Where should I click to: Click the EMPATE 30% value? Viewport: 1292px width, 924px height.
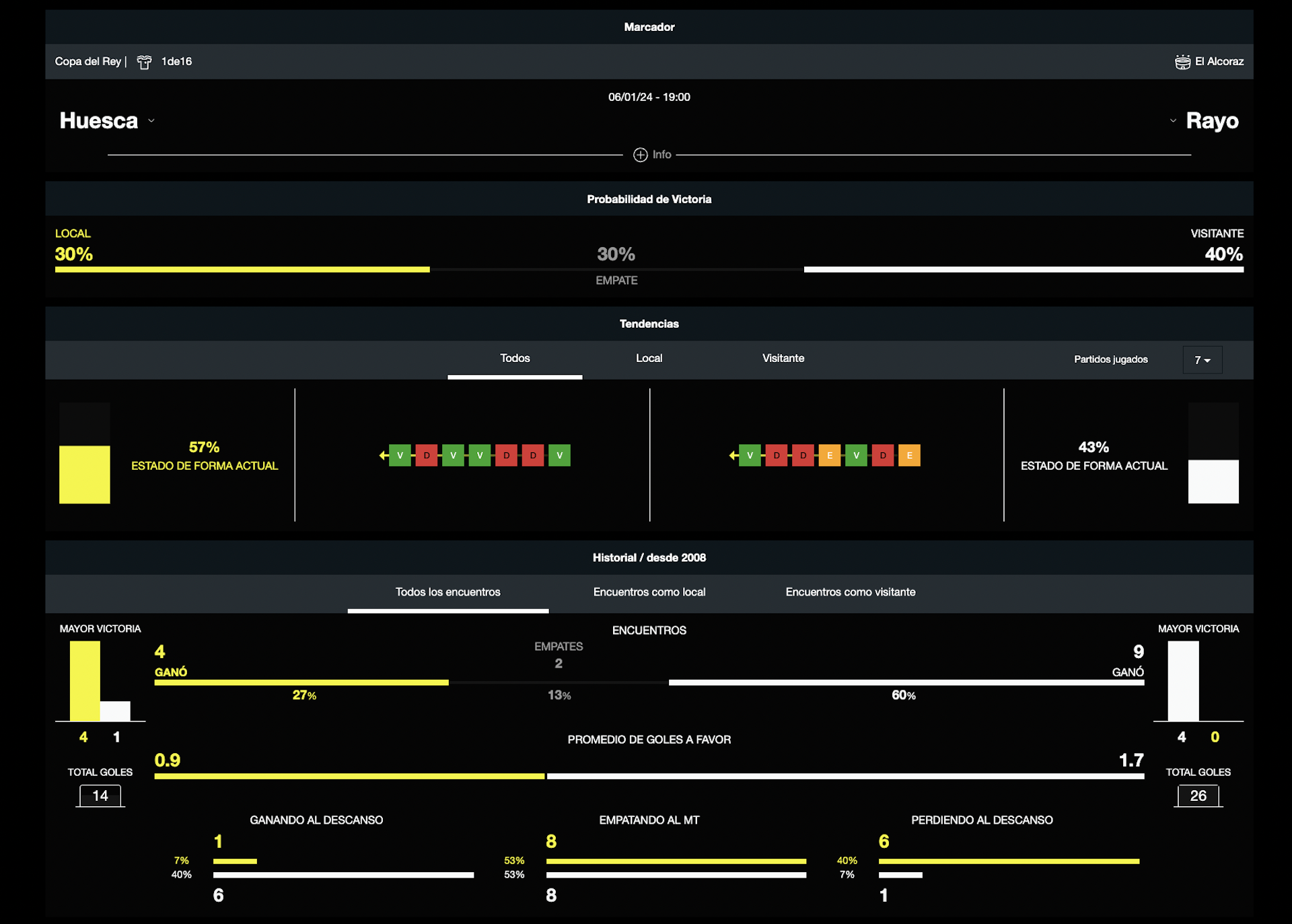point(616,254)
